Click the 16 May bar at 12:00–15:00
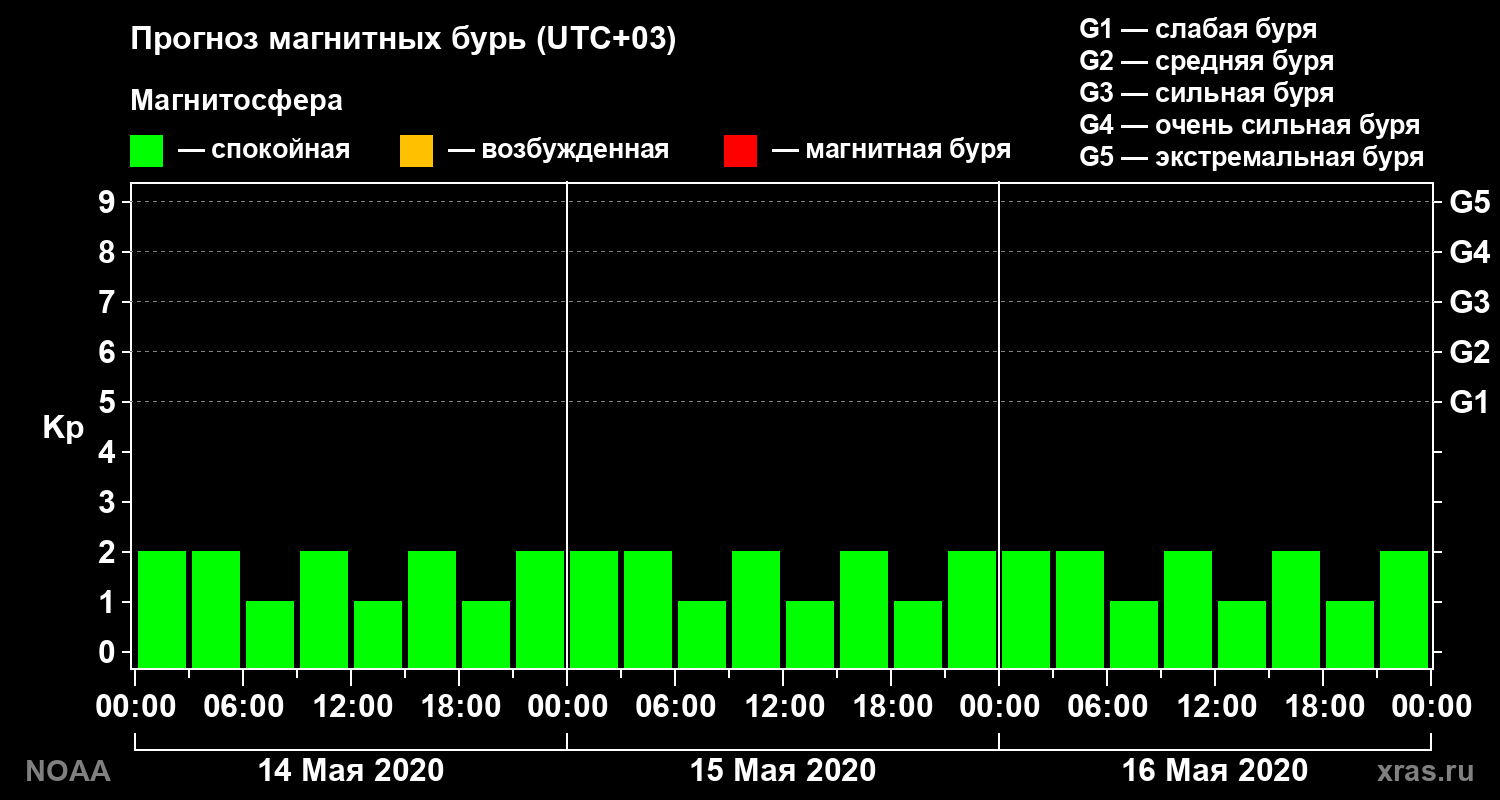Screen dimensions: 1500x800 point(1242,634)
